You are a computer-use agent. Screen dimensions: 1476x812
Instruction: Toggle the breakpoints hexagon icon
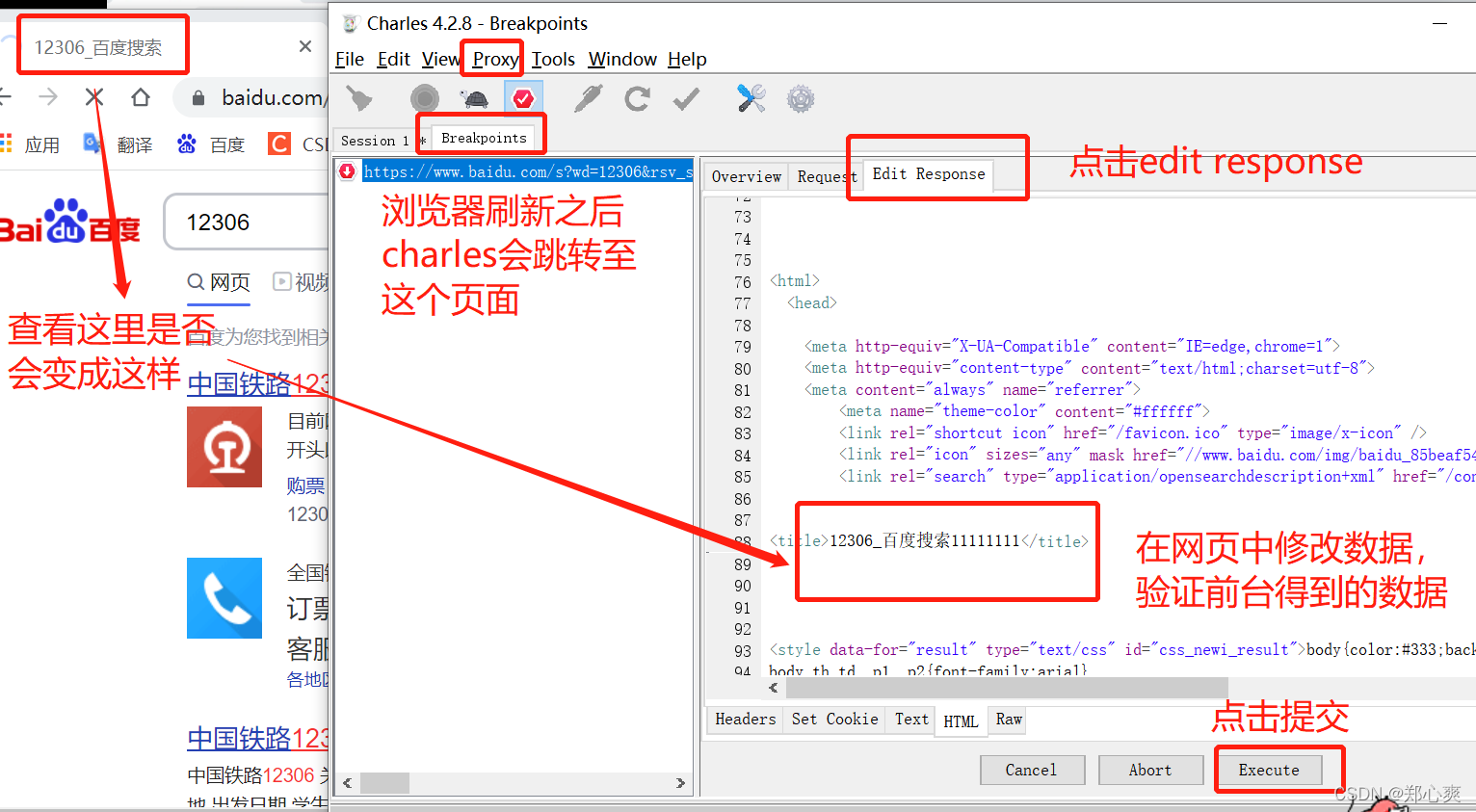click(x=523, y=98)
